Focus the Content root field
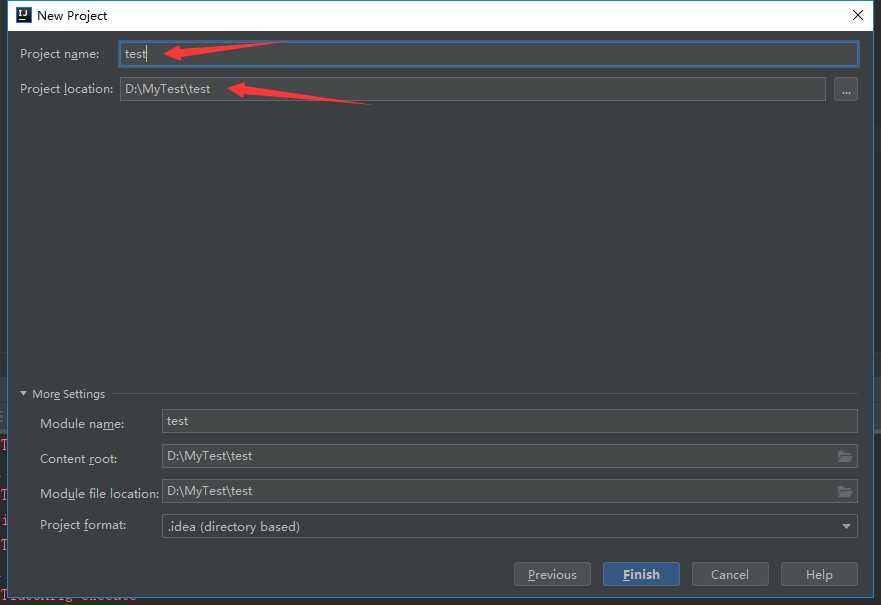881x605 pixels. tap(510, 456)
